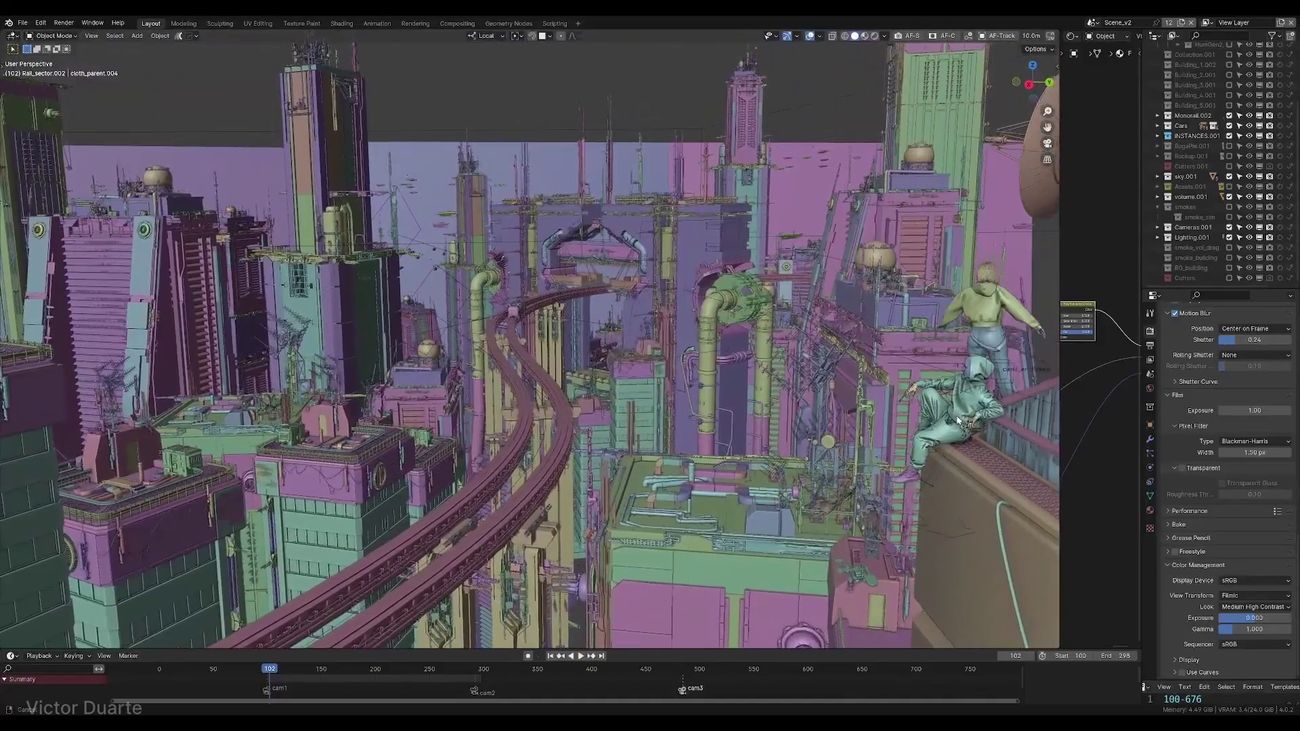The width and height of the screenshot is (1300, 731).
Task: Enable the Freestyle checkbox
Action: click(1175, 551)
